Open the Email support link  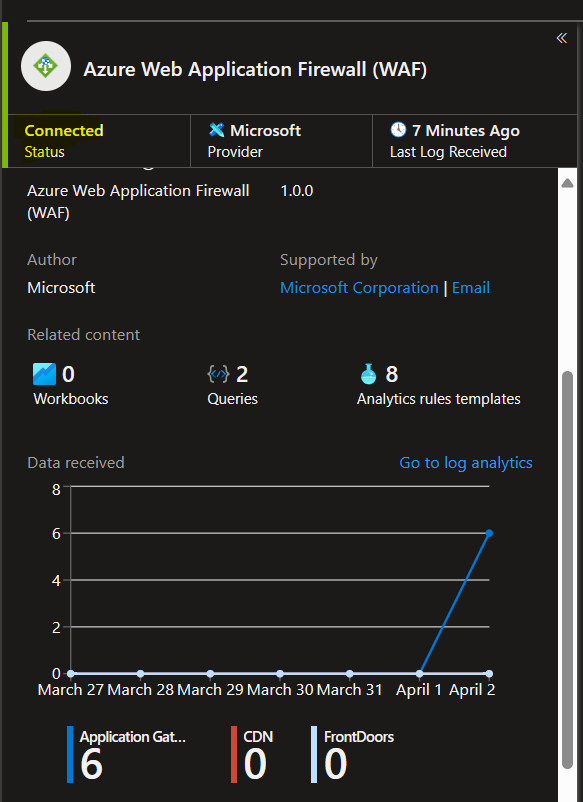tap(471, 288)
